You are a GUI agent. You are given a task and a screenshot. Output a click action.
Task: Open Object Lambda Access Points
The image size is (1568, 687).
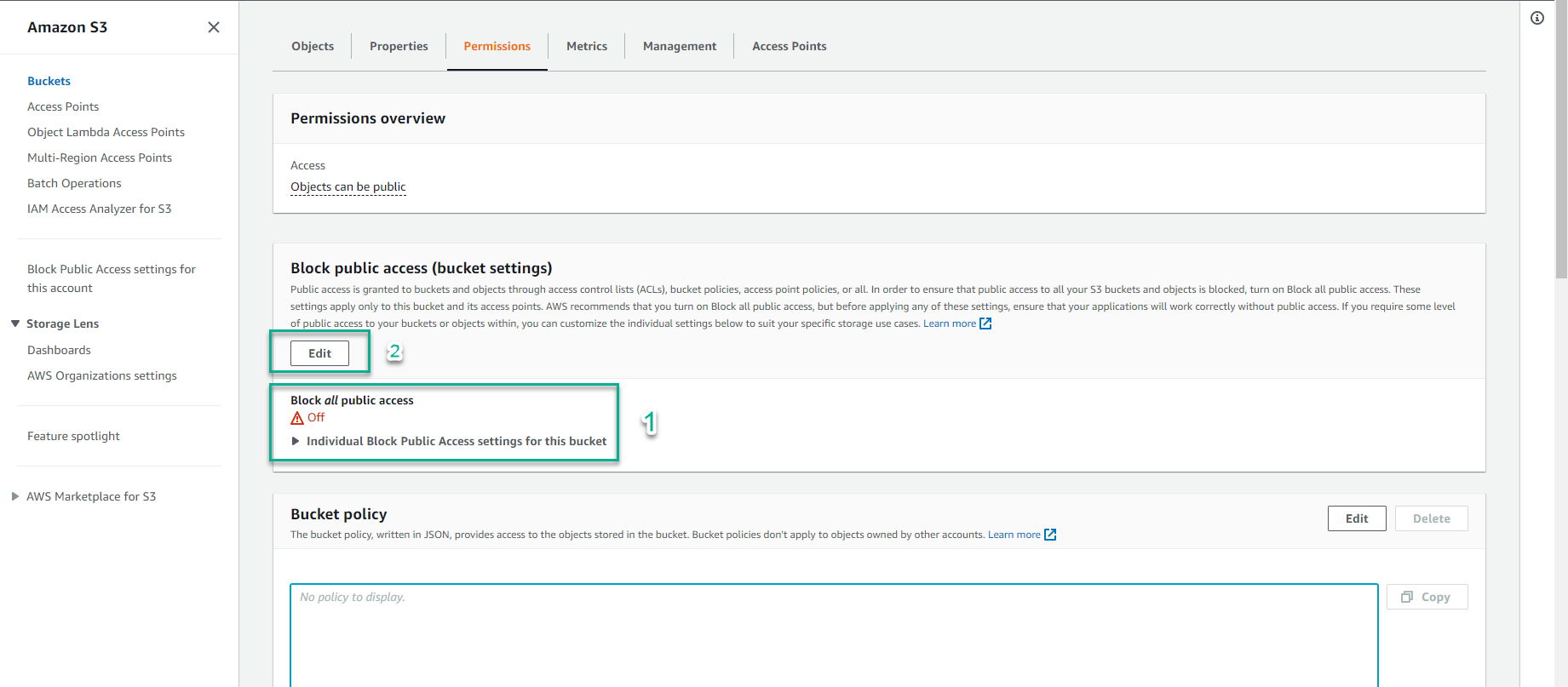tap(106, 132)
